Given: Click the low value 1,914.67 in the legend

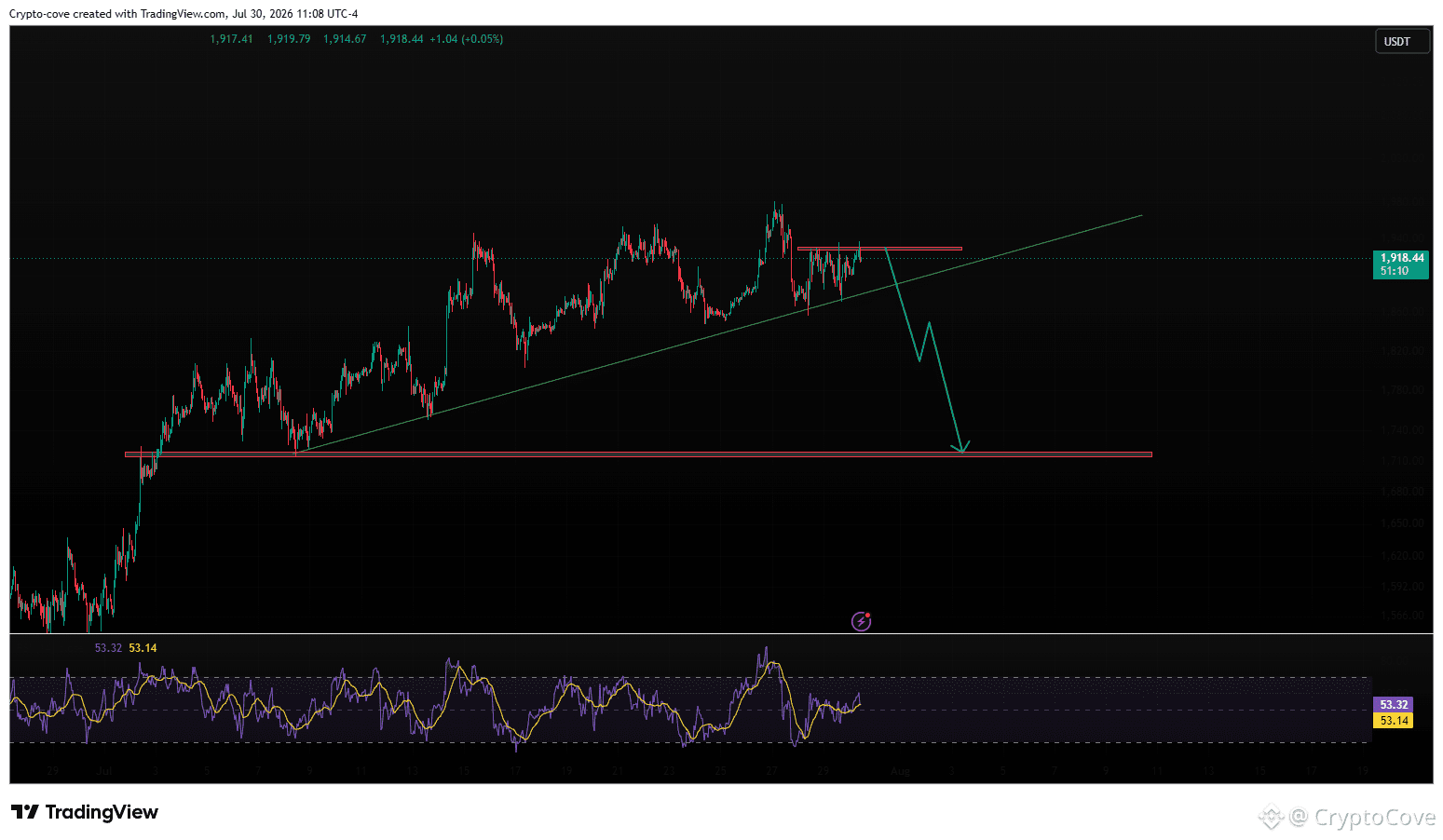Looking at the screenshot, I should pos(345,39).
